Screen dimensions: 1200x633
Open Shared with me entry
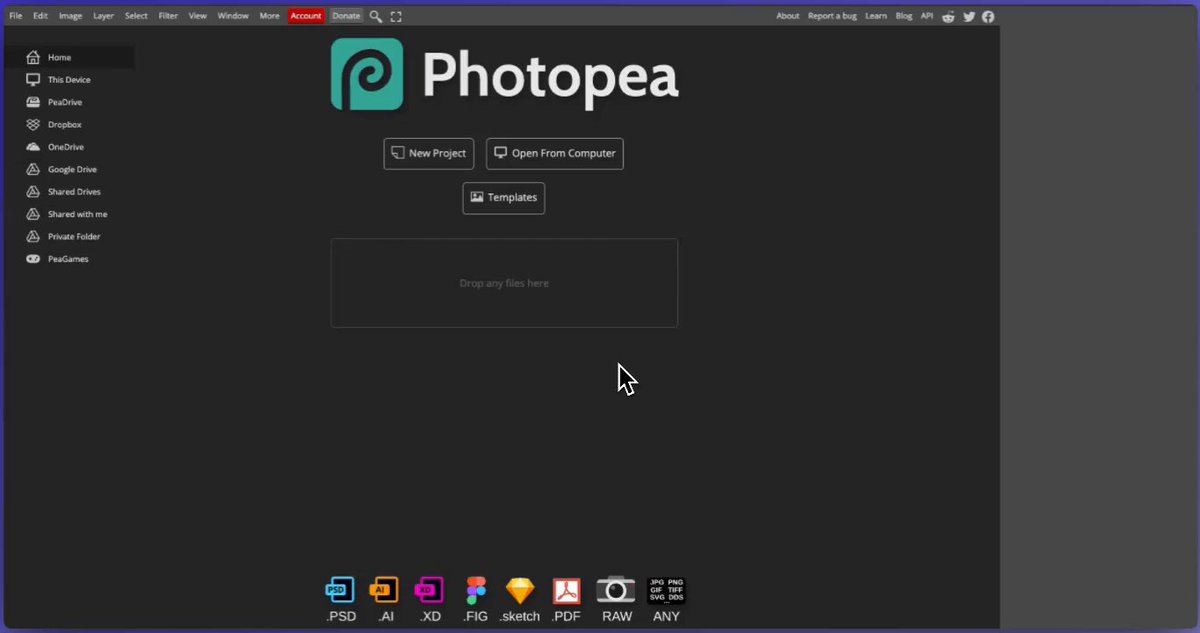pyautogui.click(x=69, y=214)
